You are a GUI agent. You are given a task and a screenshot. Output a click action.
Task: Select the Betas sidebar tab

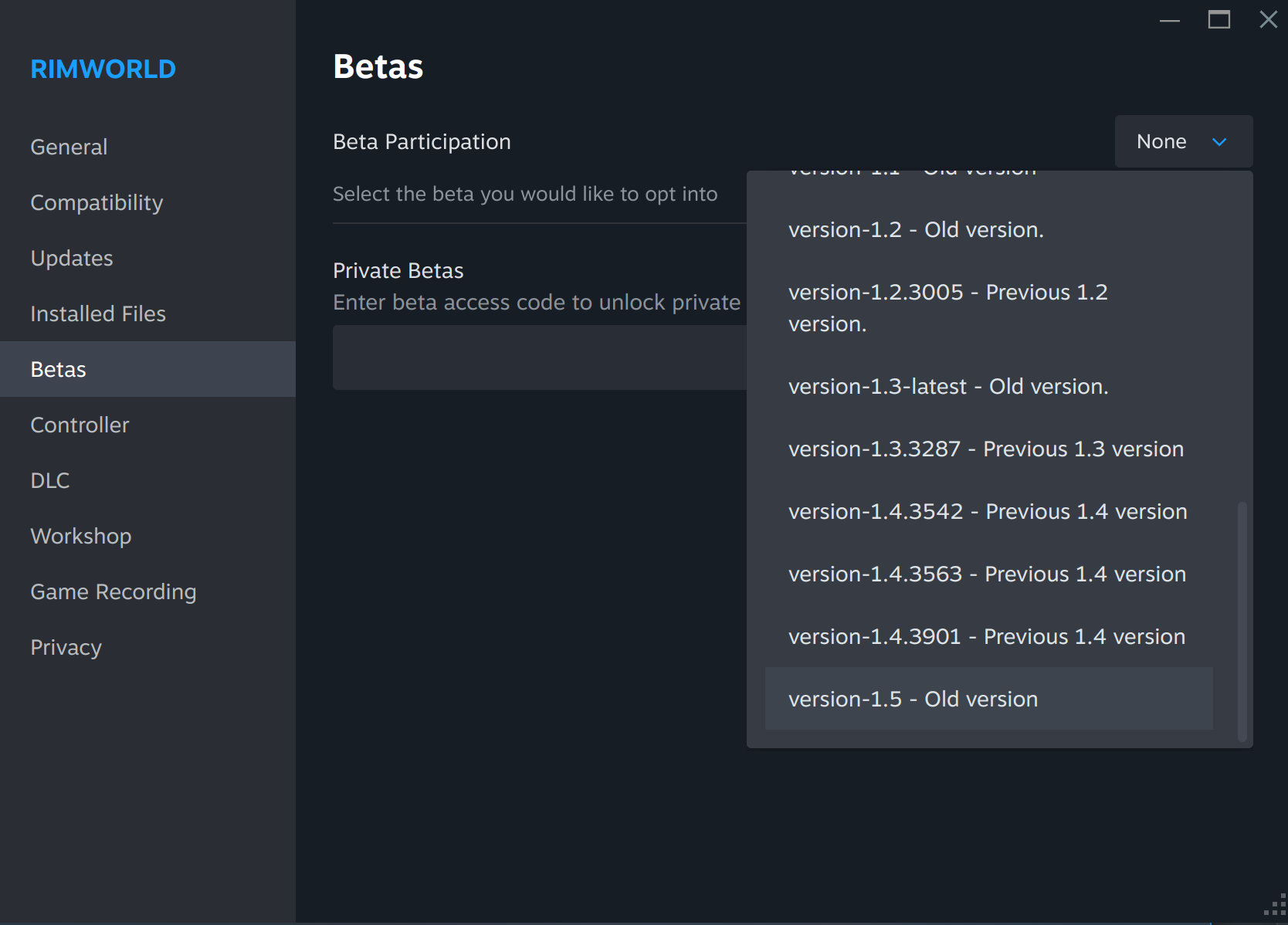[x=147, y=369]
